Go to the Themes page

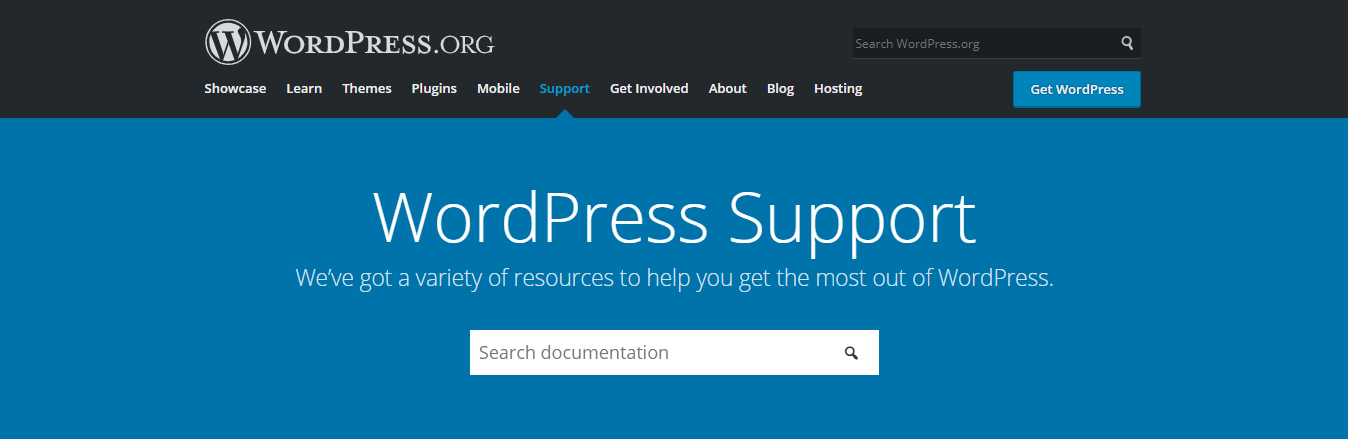(x=367, y=88)
